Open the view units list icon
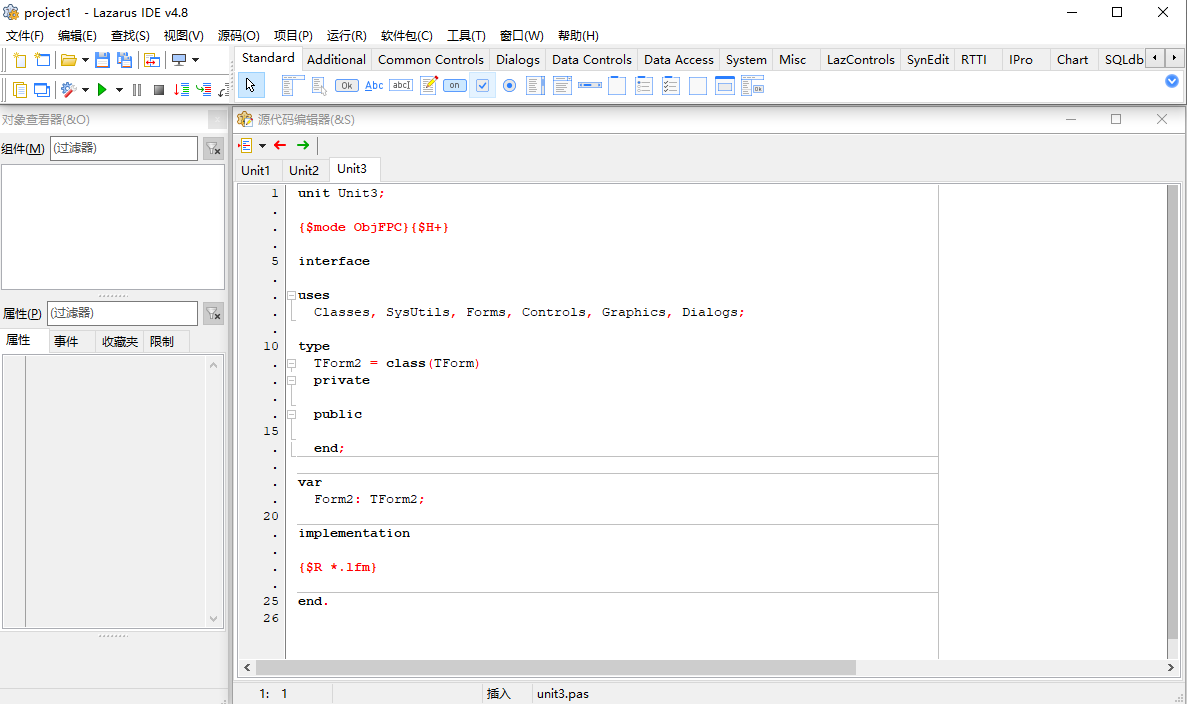The width and height of the screenshot is (1187, 704). pyautogui.click(x=20, y=90)
